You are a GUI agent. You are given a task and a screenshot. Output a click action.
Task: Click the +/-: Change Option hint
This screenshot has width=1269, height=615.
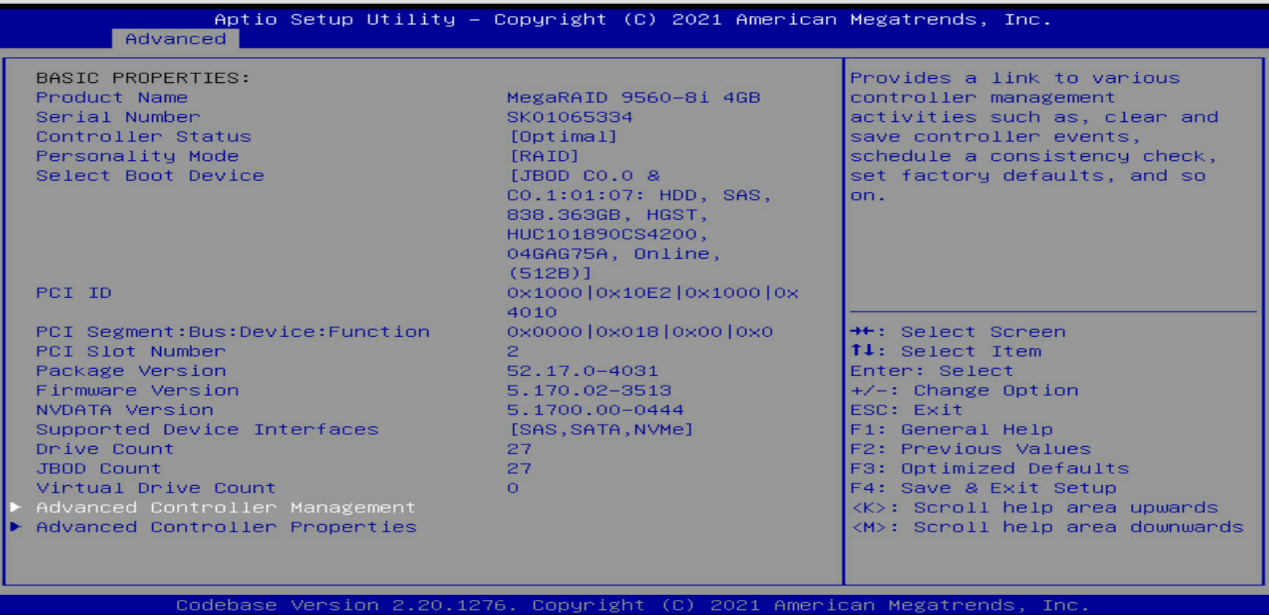click(x=965, y=390)
